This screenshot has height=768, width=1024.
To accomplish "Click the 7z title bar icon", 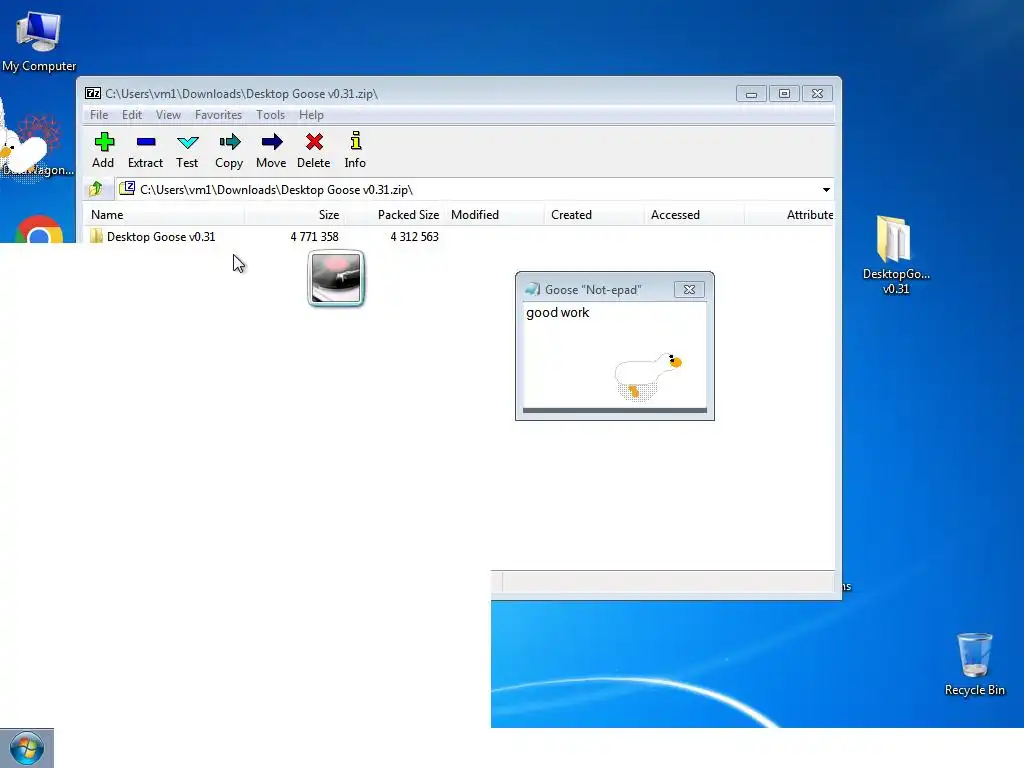I will coord(93,93).
